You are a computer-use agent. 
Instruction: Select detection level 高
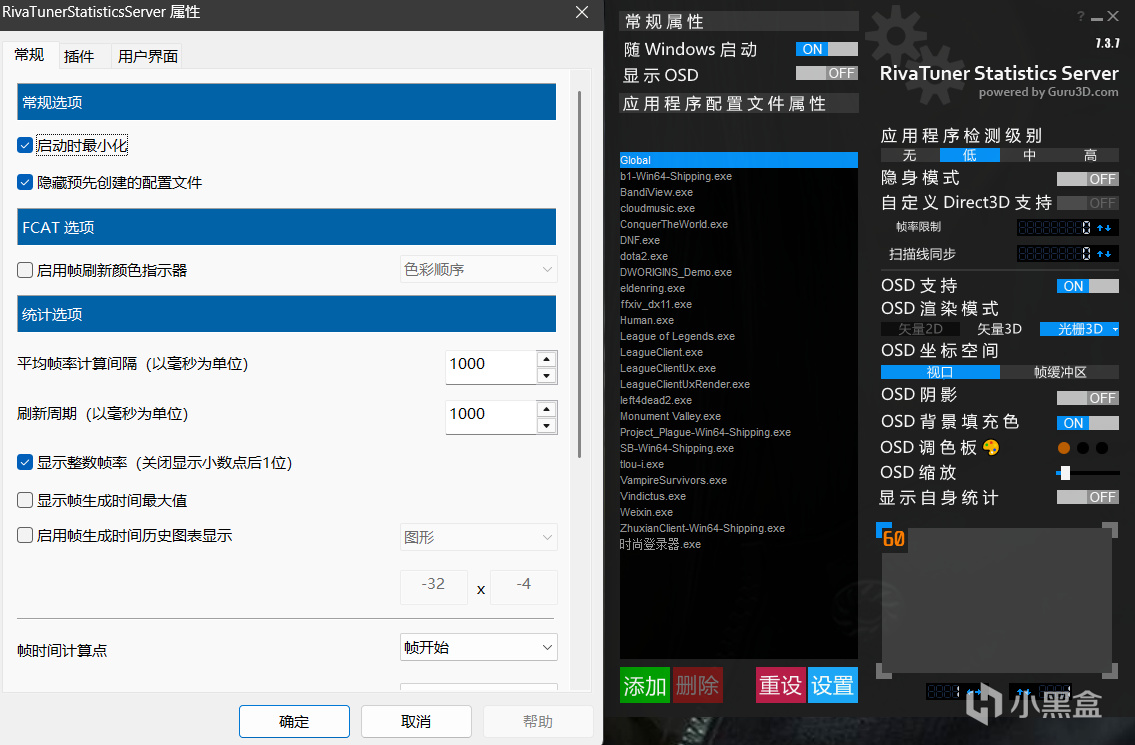pos(1090,155)
